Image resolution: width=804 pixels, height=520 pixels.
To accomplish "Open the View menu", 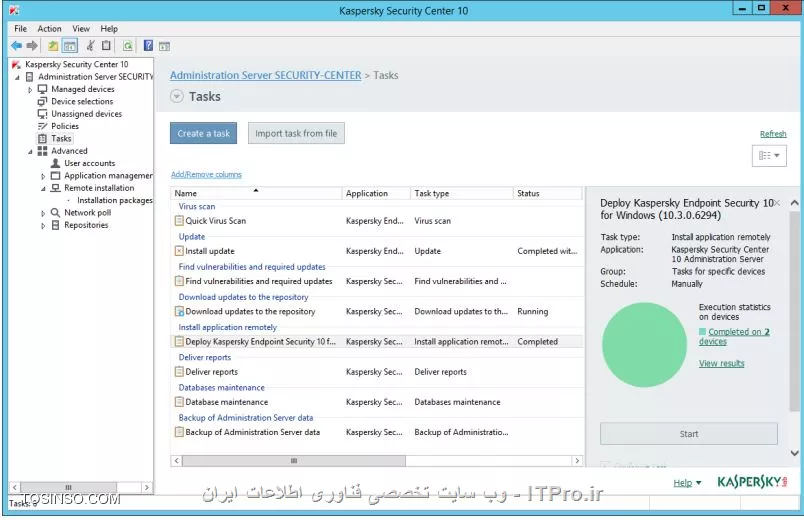I will [81, 29].
